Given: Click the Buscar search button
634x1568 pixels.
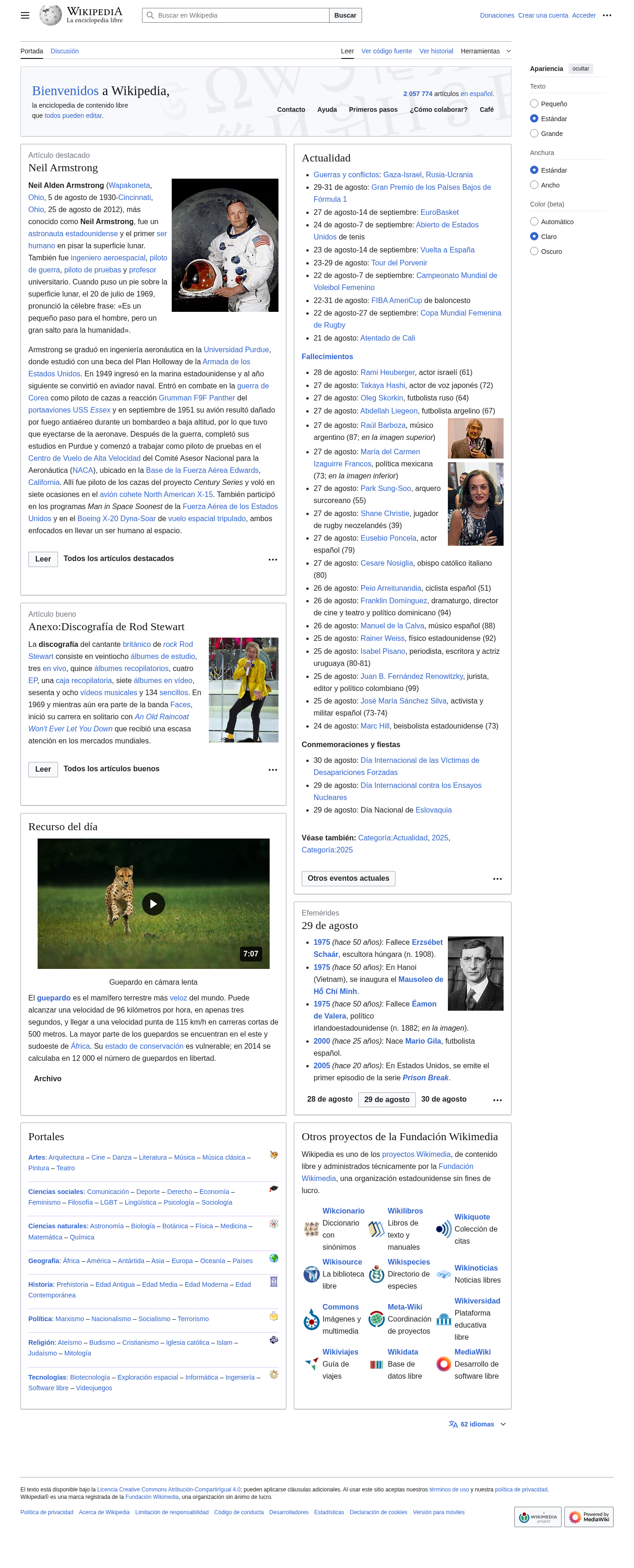Looking at the screenshot, I should [x=345, y=15].
